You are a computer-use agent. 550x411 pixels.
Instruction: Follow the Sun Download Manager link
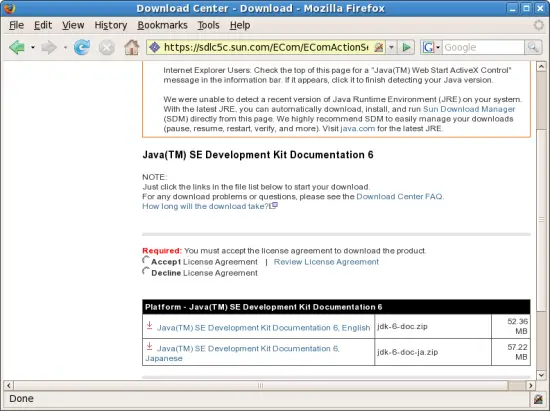(469, 109)
